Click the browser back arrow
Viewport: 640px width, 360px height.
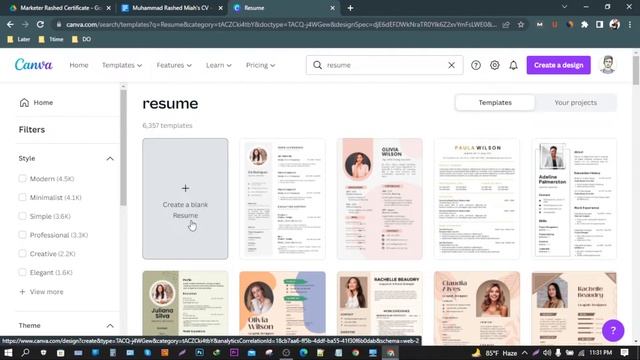coord(10,24)
